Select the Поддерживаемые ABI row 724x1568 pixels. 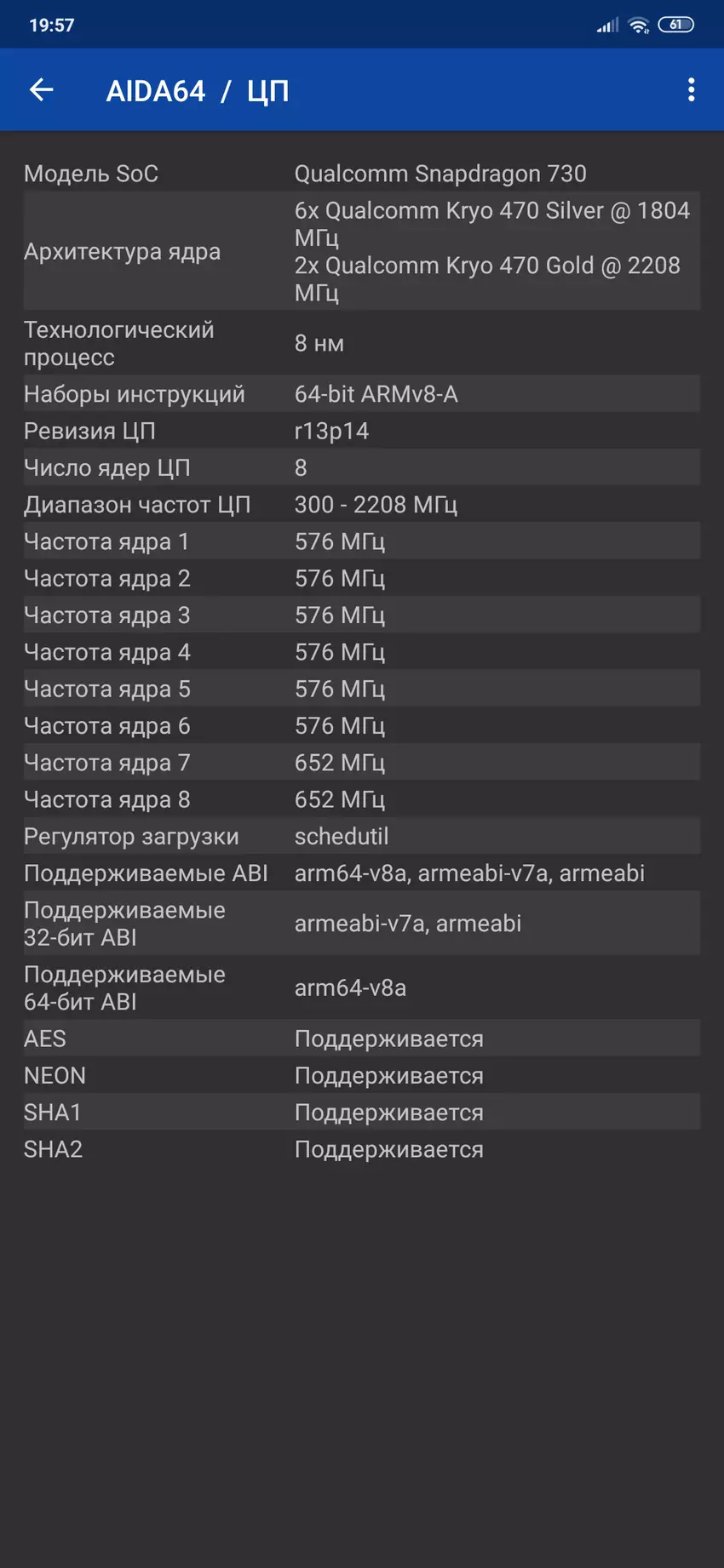pos(361,873)
